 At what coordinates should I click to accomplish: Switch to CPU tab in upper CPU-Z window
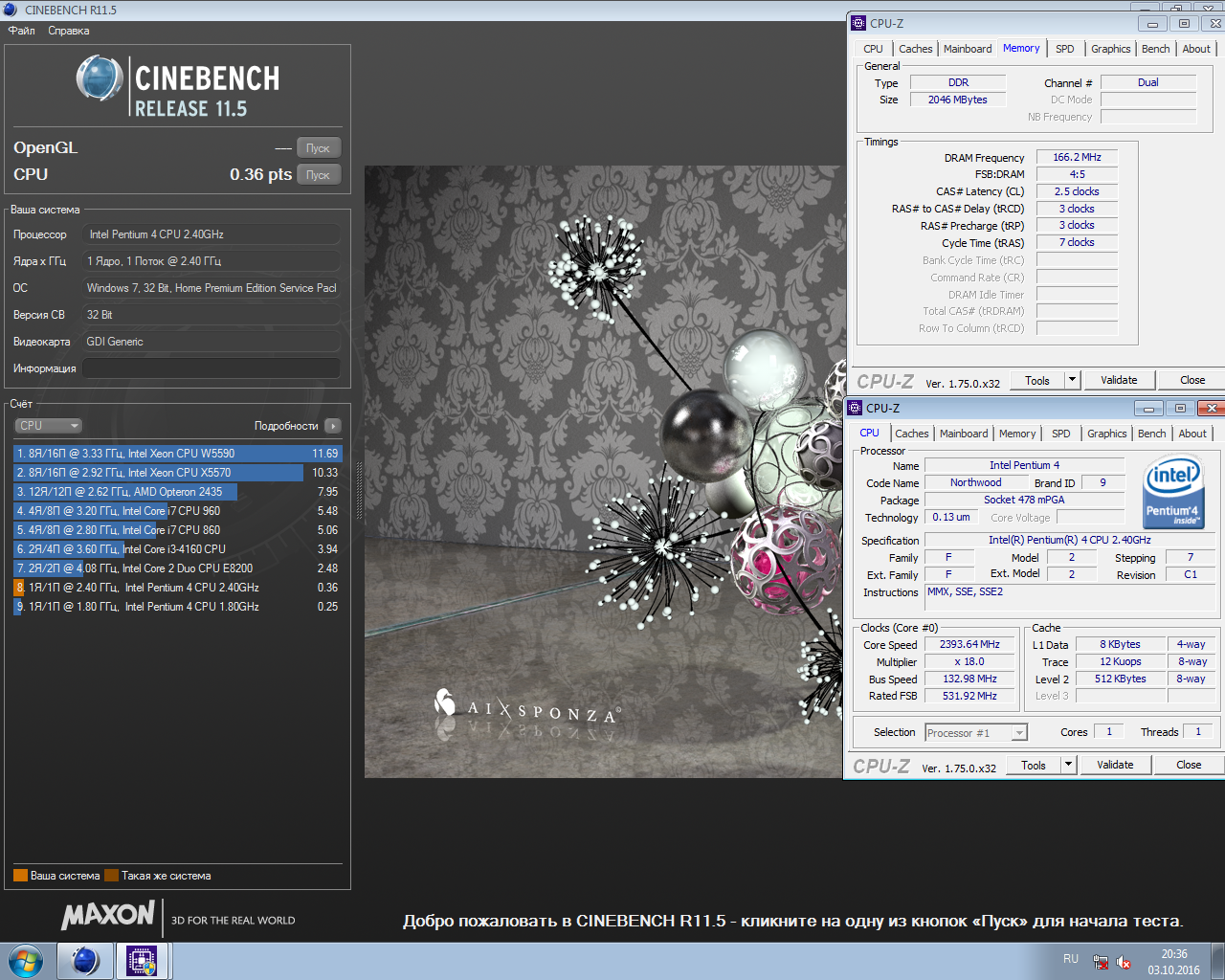(874, 49)
